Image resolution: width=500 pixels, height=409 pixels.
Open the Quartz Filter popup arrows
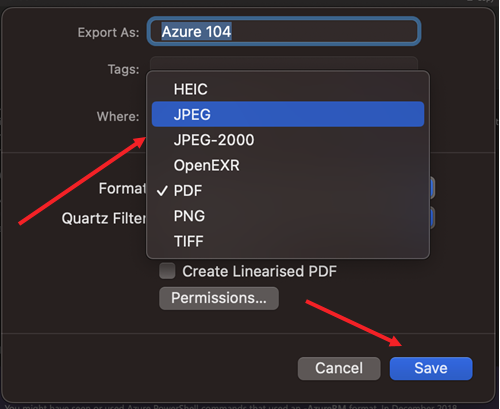tap(432, 218)
